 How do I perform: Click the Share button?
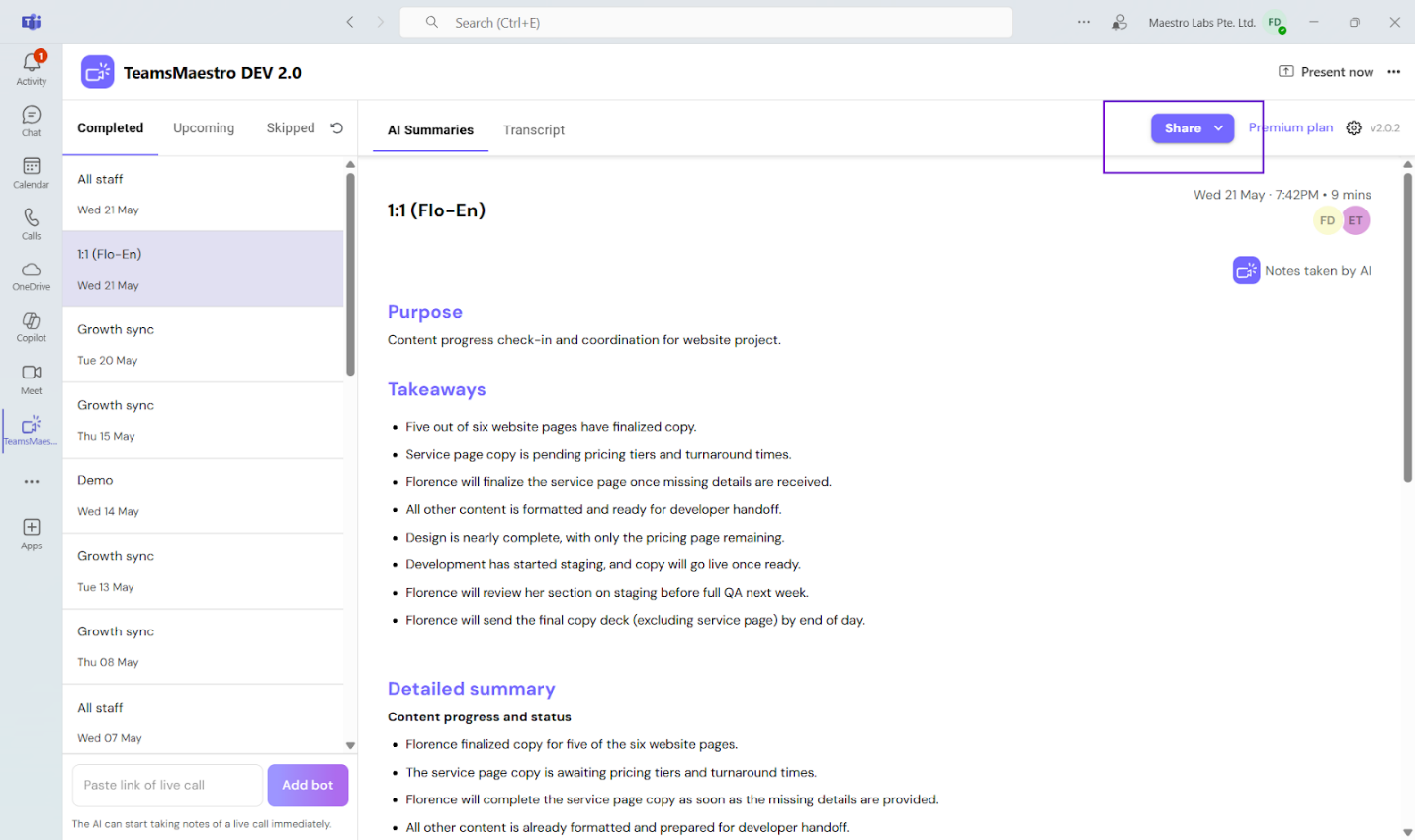tap(1193, 128)
